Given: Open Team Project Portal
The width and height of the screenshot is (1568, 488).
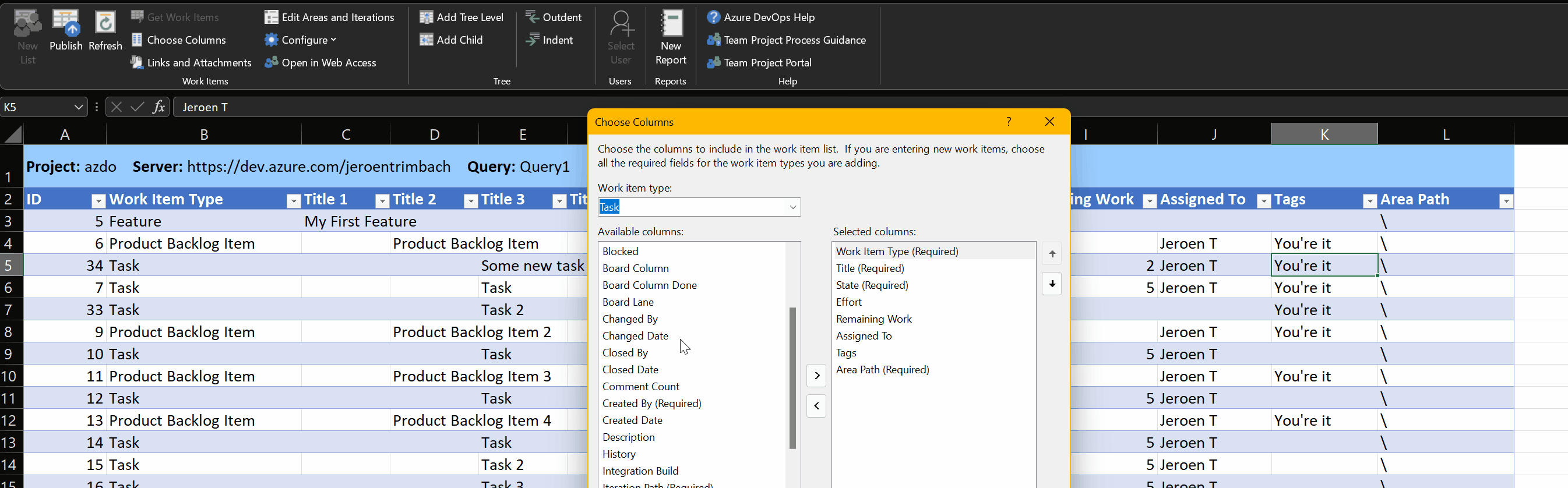Looking at the screenshot, I should 759,62.
